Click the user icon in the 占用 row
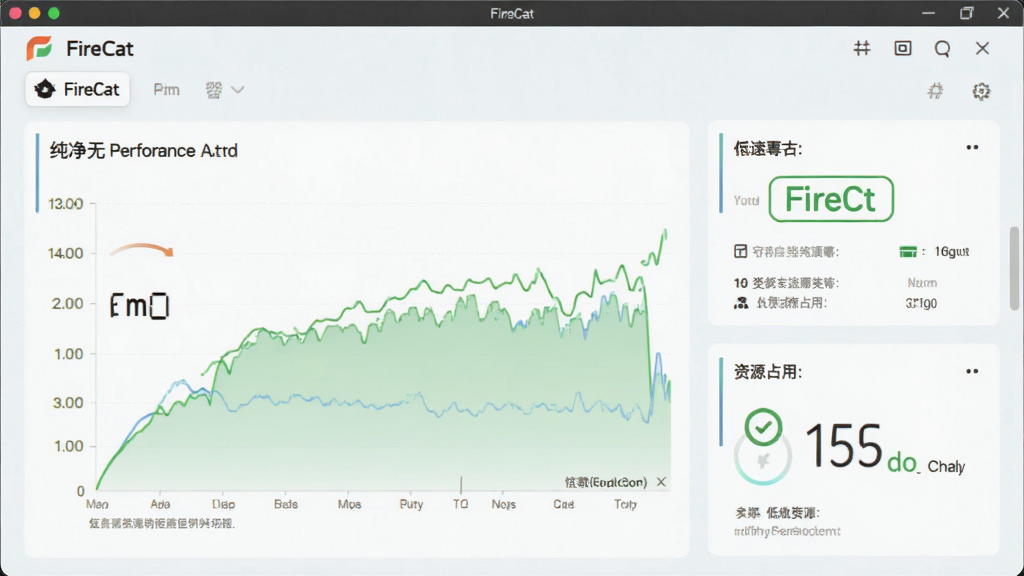This screenshot has height=576, width=1024. (741, 303)
